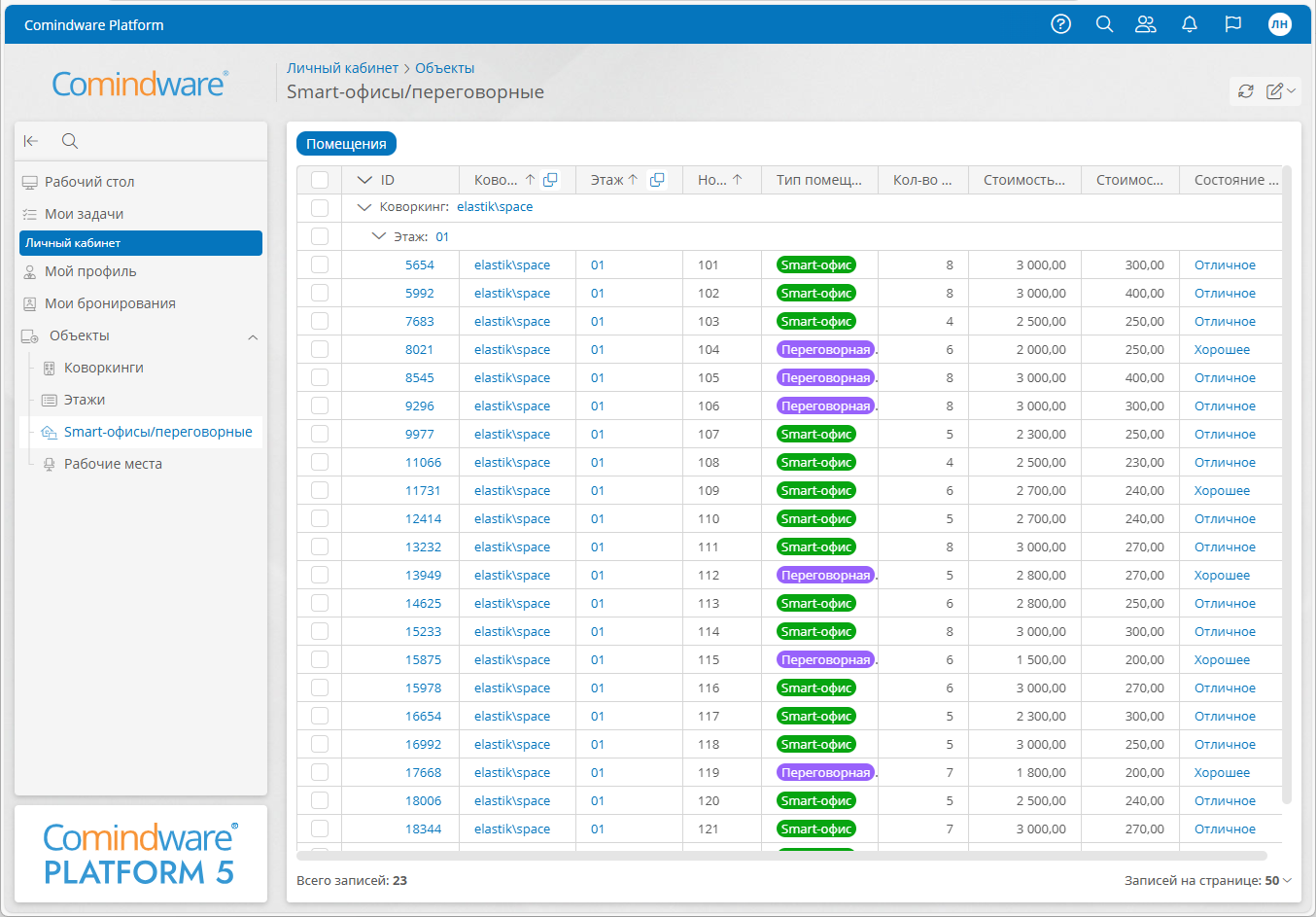The height and width of the screenshot is (917, 1316).
Task: Open Мои задачи in sidebar
Action: click(141, 214)
